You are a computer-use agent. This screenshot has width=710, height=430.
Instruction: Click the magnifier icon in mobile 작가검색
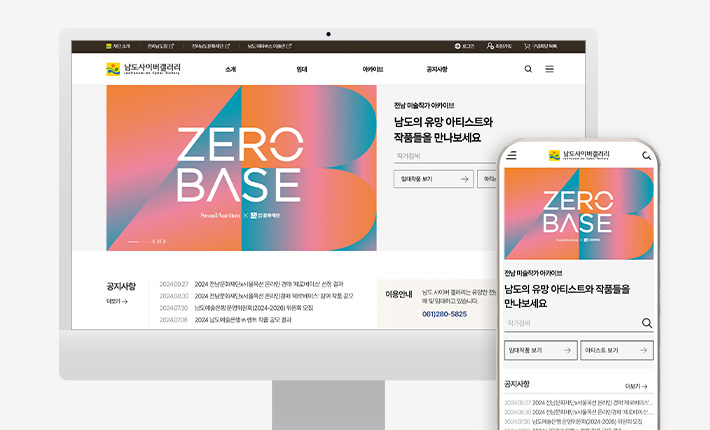point(647,323)
